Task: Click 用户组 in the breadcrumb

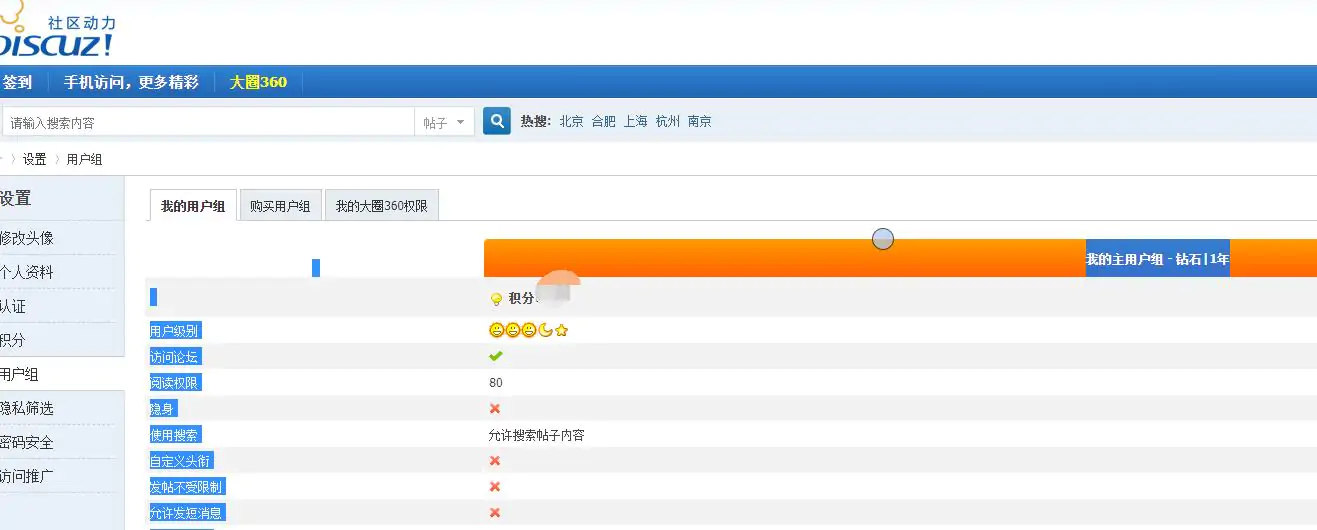Action: (x=85, y=159)
